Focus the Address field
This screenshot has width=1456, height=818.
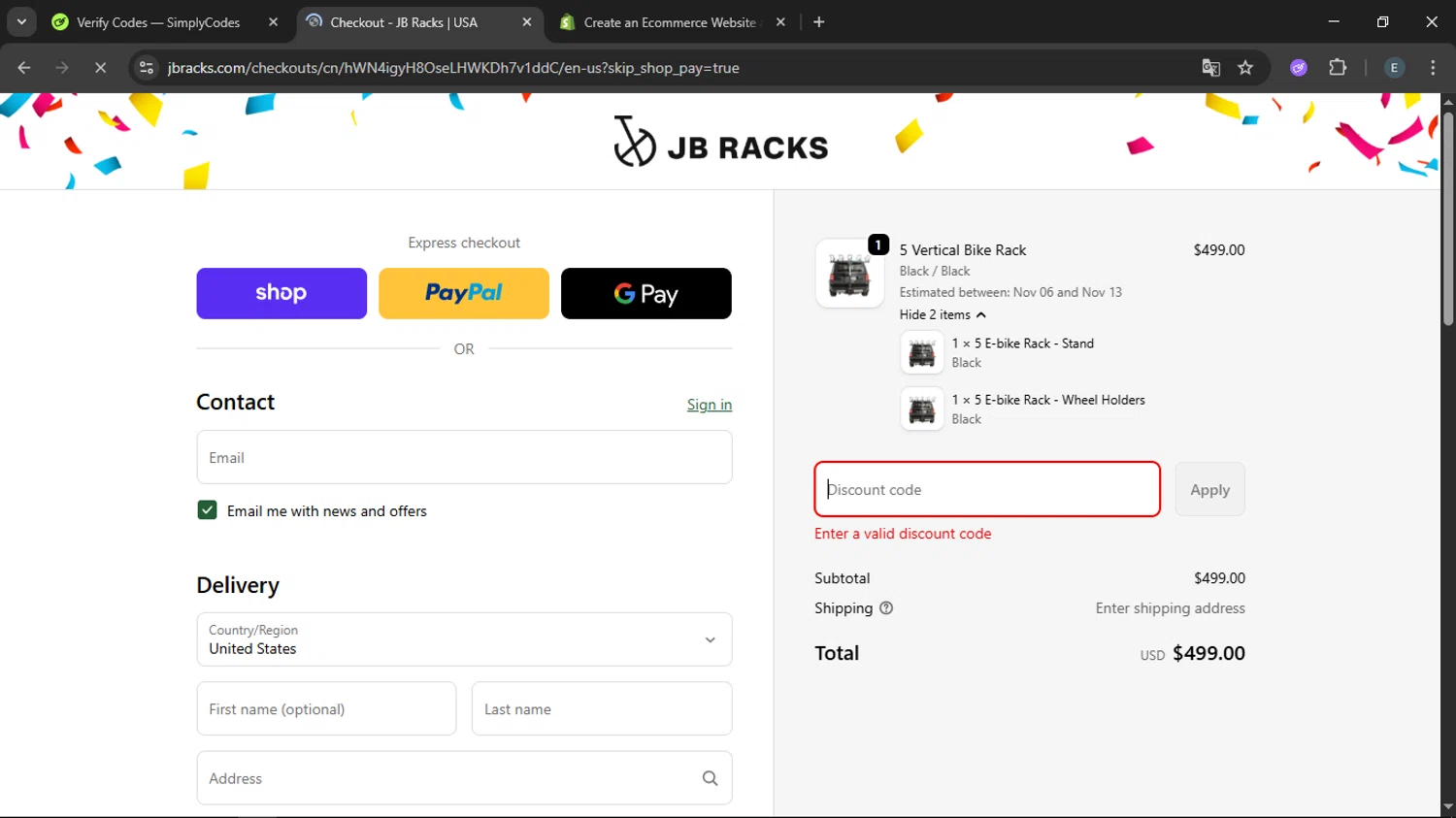464,778
